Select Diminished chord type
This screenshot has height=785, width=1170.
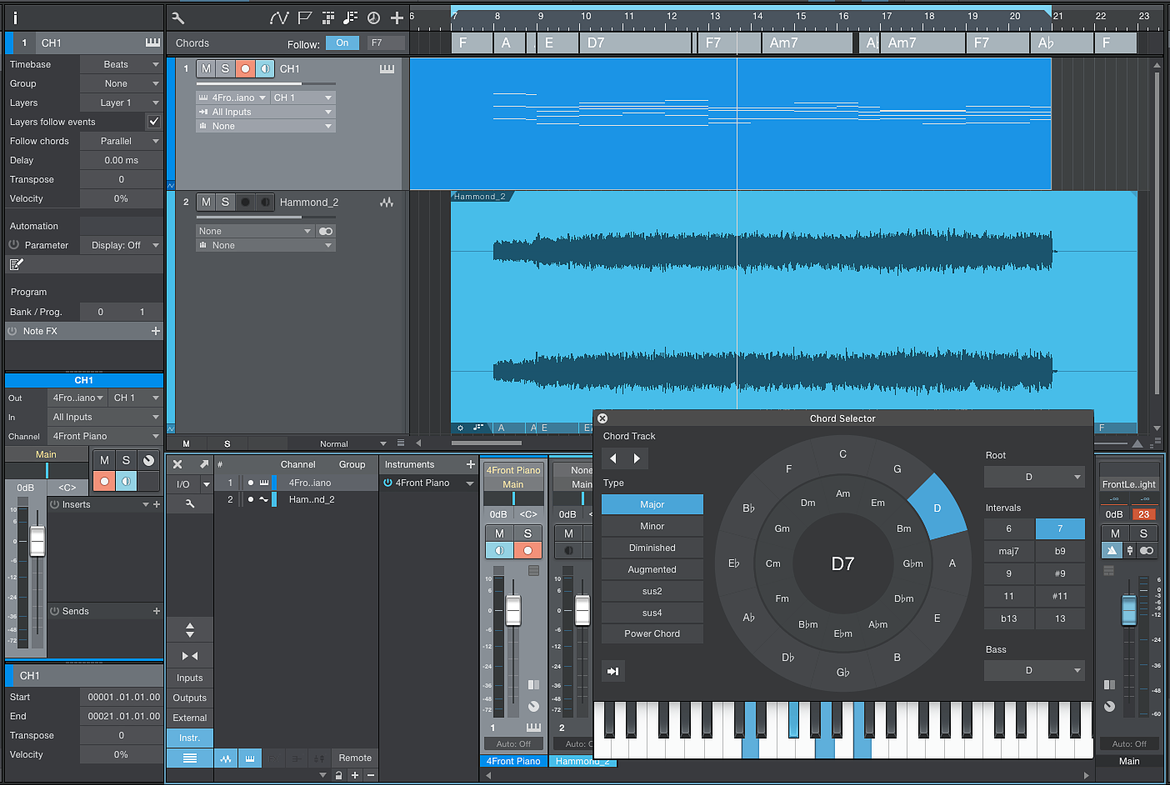(652, 548)
